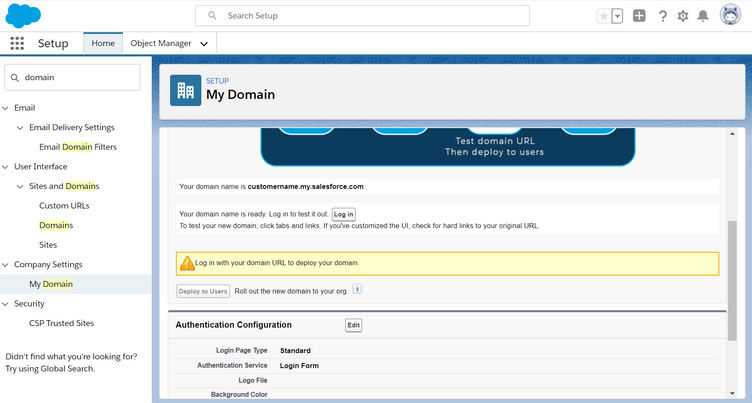Screen dimensions: 752x403
Task: Switch to the Object Manager tab
Action: point(161,43)
